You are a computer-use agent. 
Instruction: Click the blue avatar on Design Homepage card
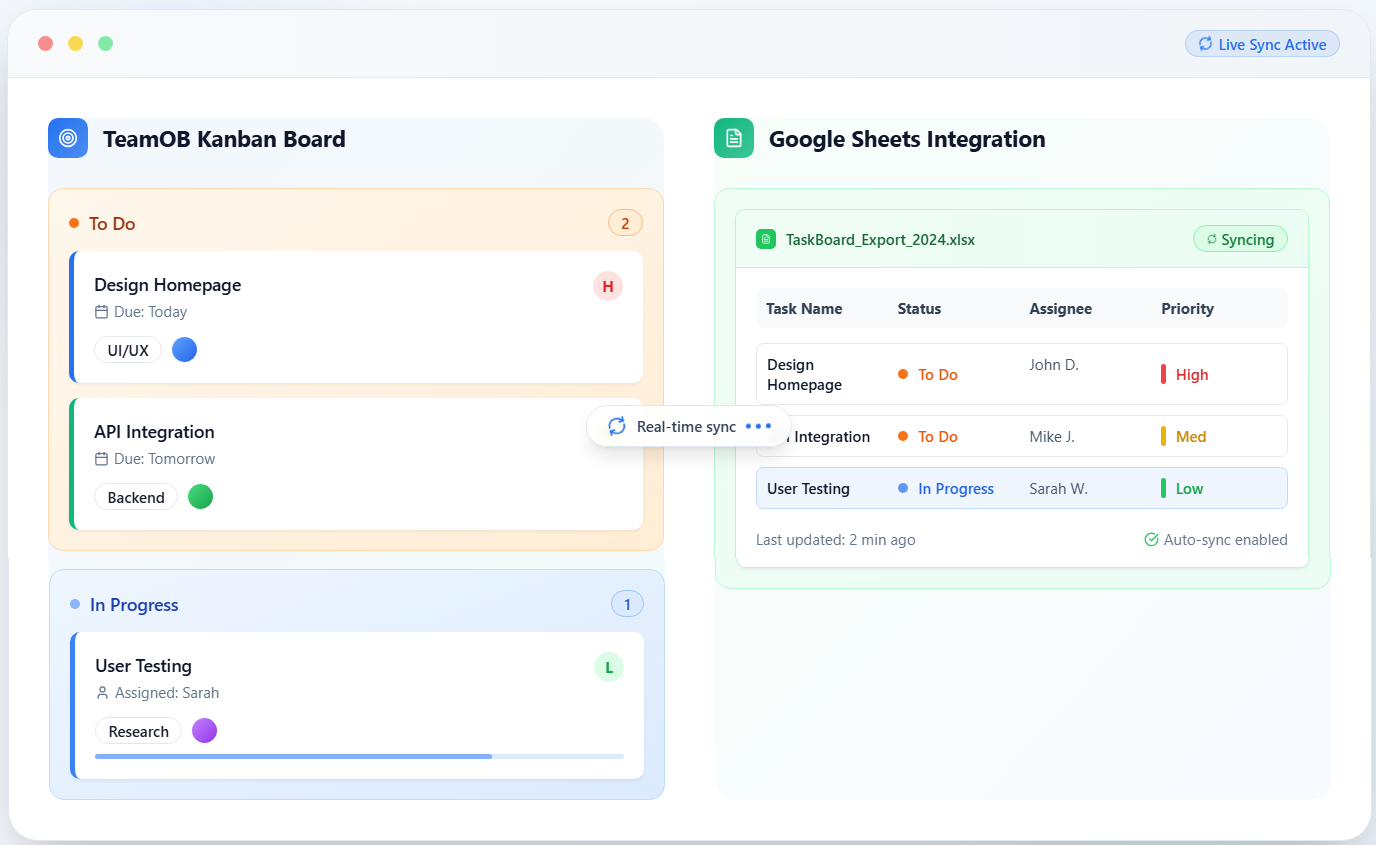(184, 349)
